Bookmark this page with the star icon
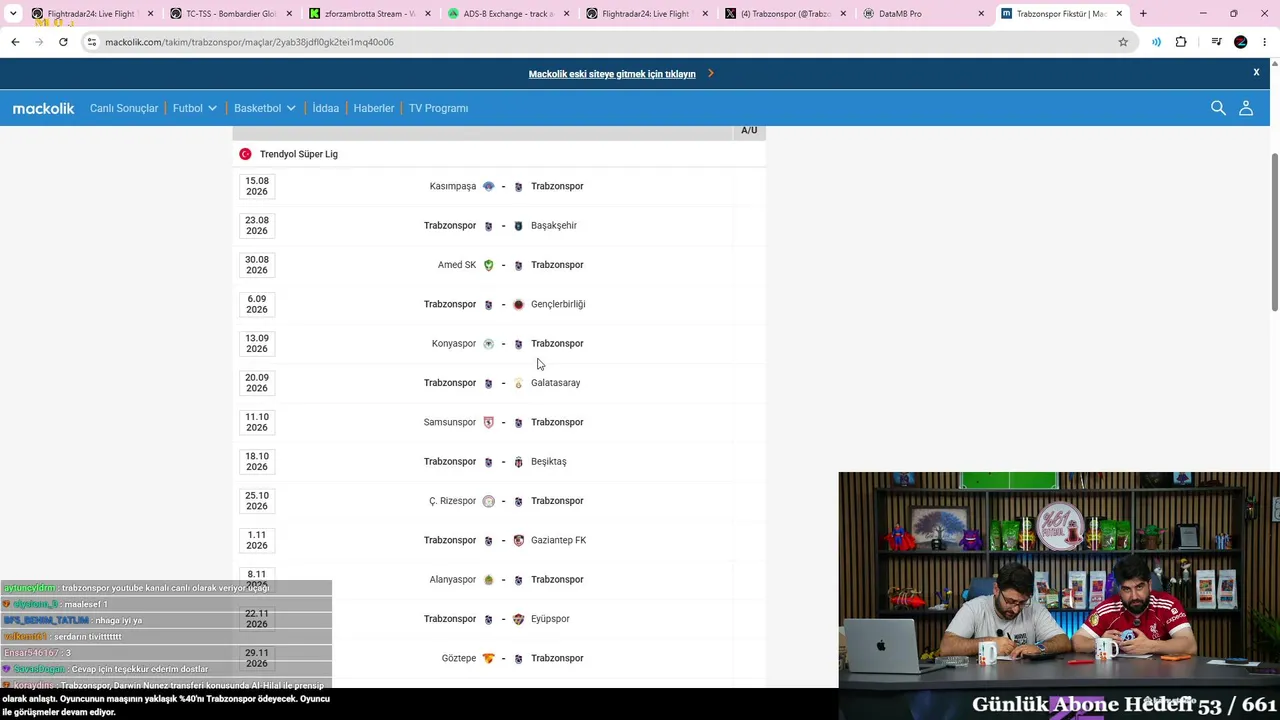 click(x=1123, y=42)
